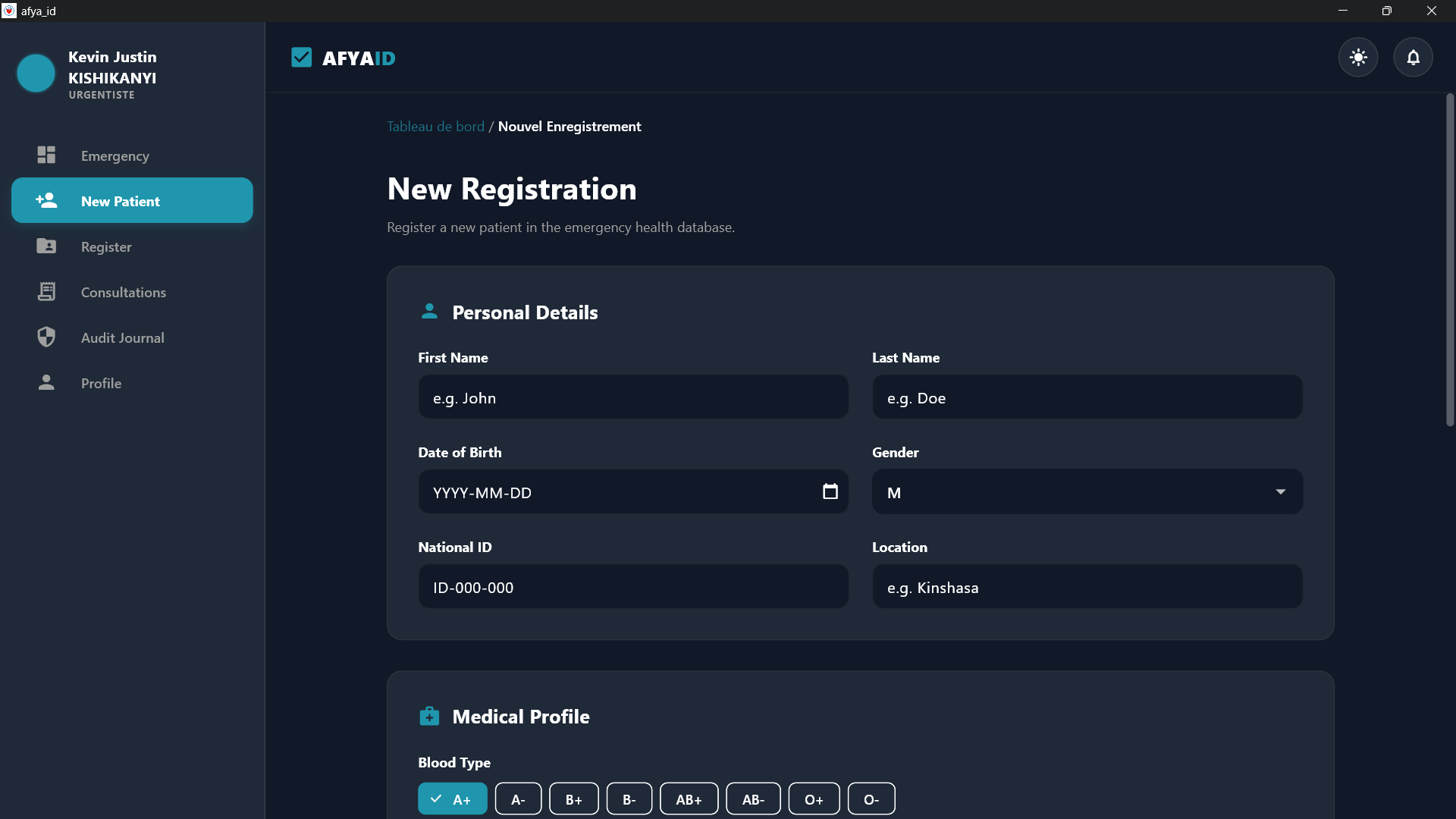The height and width of the screenshot is (819, 1456).
Task: Click the Kevin Justin user avatar
Action: (36, 73)
